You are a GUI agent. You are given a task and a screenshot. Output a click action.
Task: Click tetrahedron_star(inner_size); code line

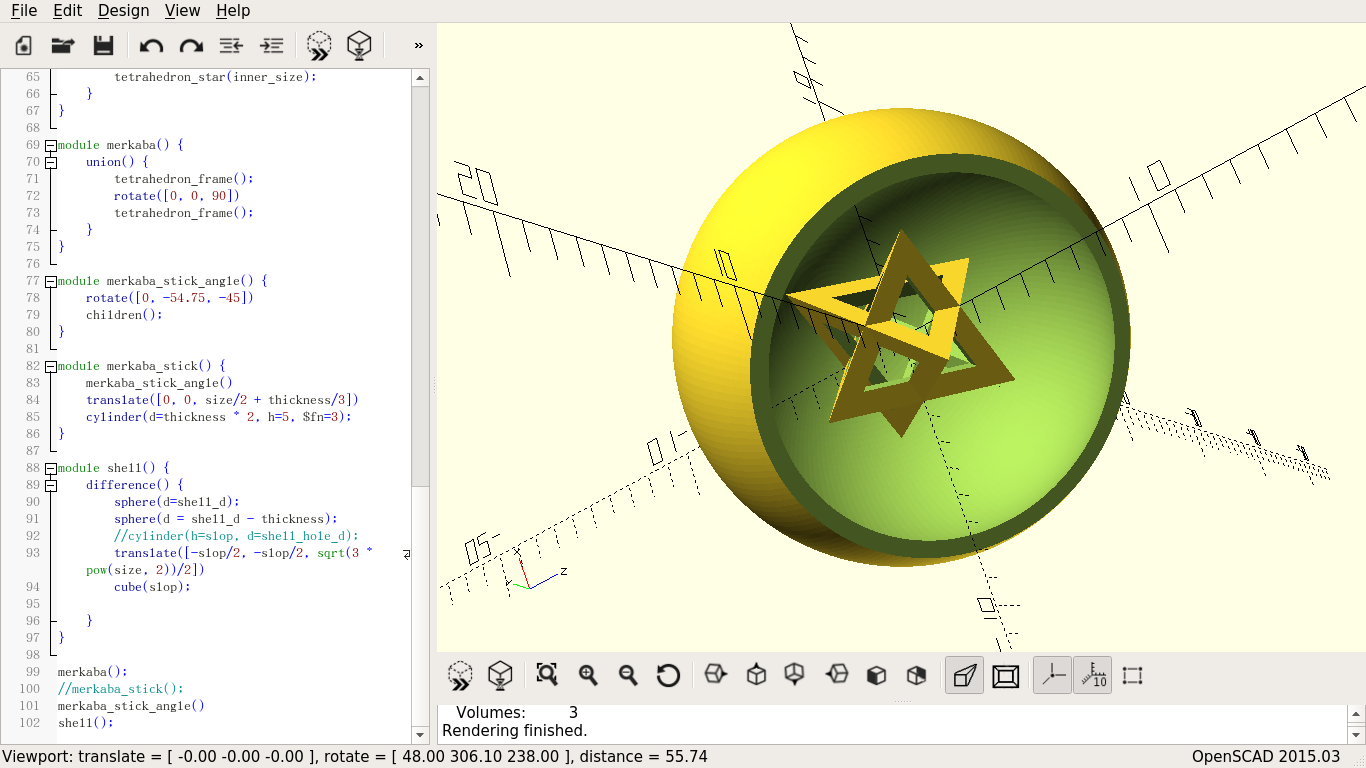(x=215, y=77)
